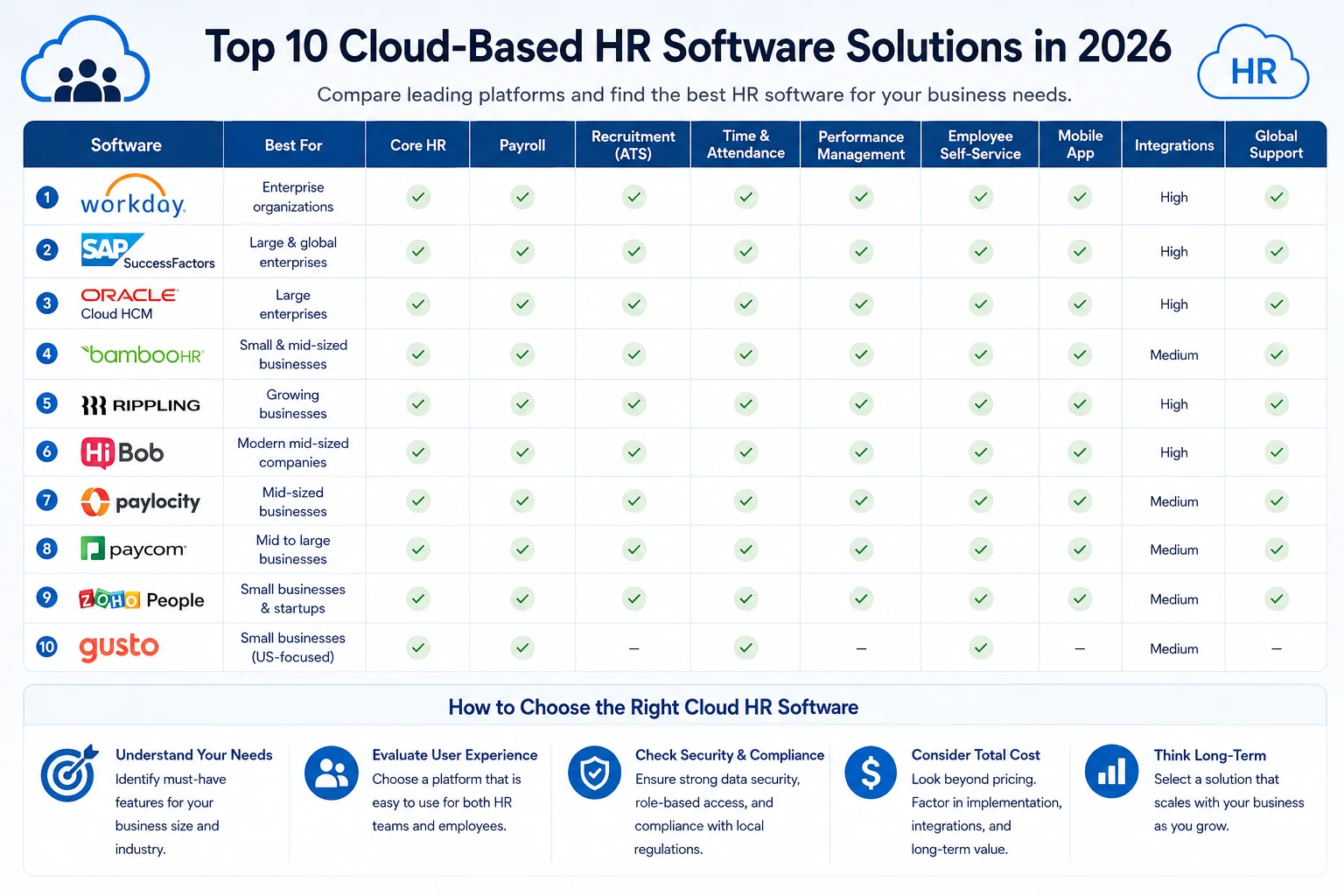
Task: Click 'Enterprise organizations' in Workday row
Action: 293,197
